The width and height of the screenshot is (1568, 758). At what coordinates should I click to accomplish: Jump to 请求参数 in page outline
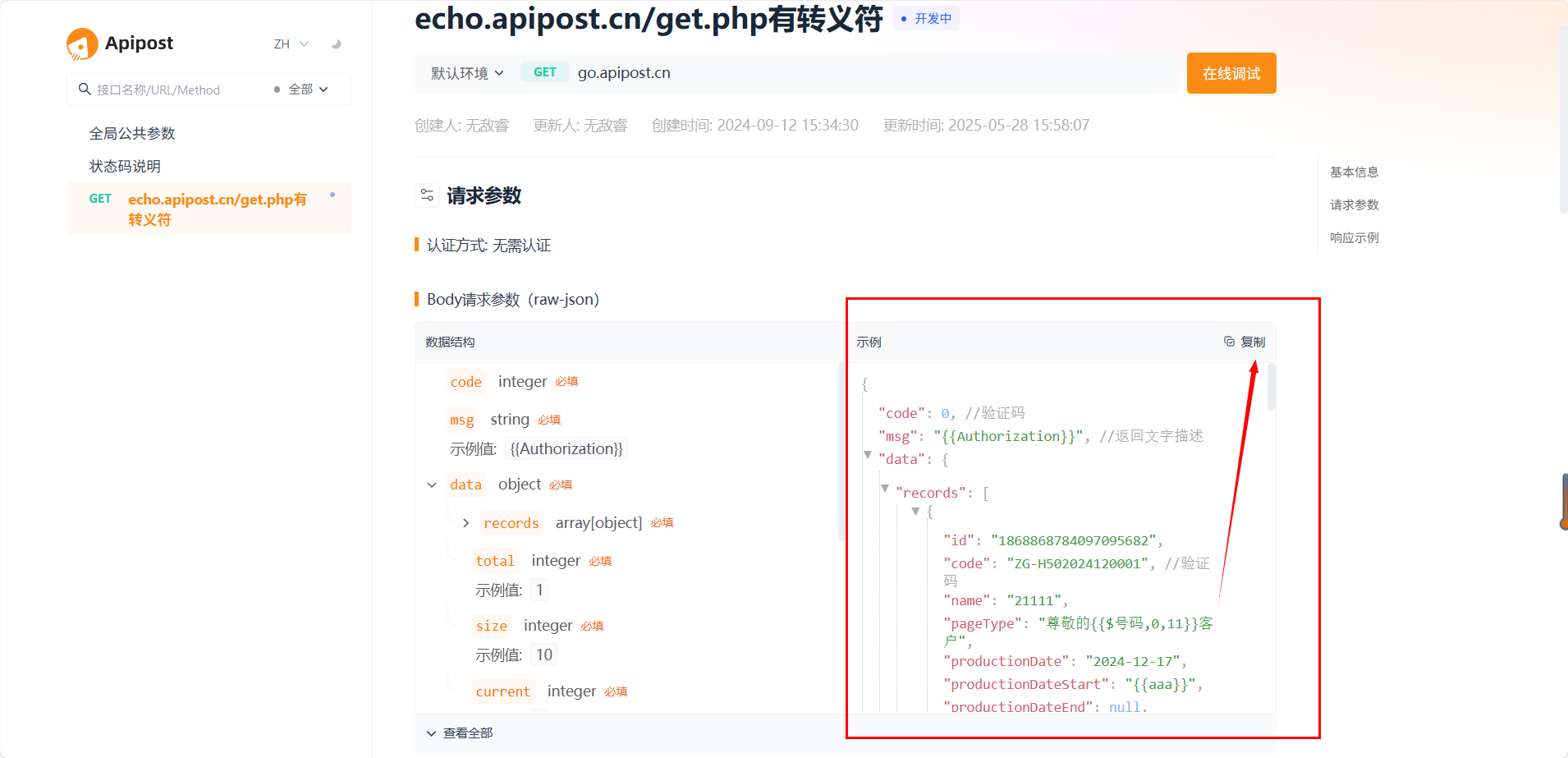1355,204
